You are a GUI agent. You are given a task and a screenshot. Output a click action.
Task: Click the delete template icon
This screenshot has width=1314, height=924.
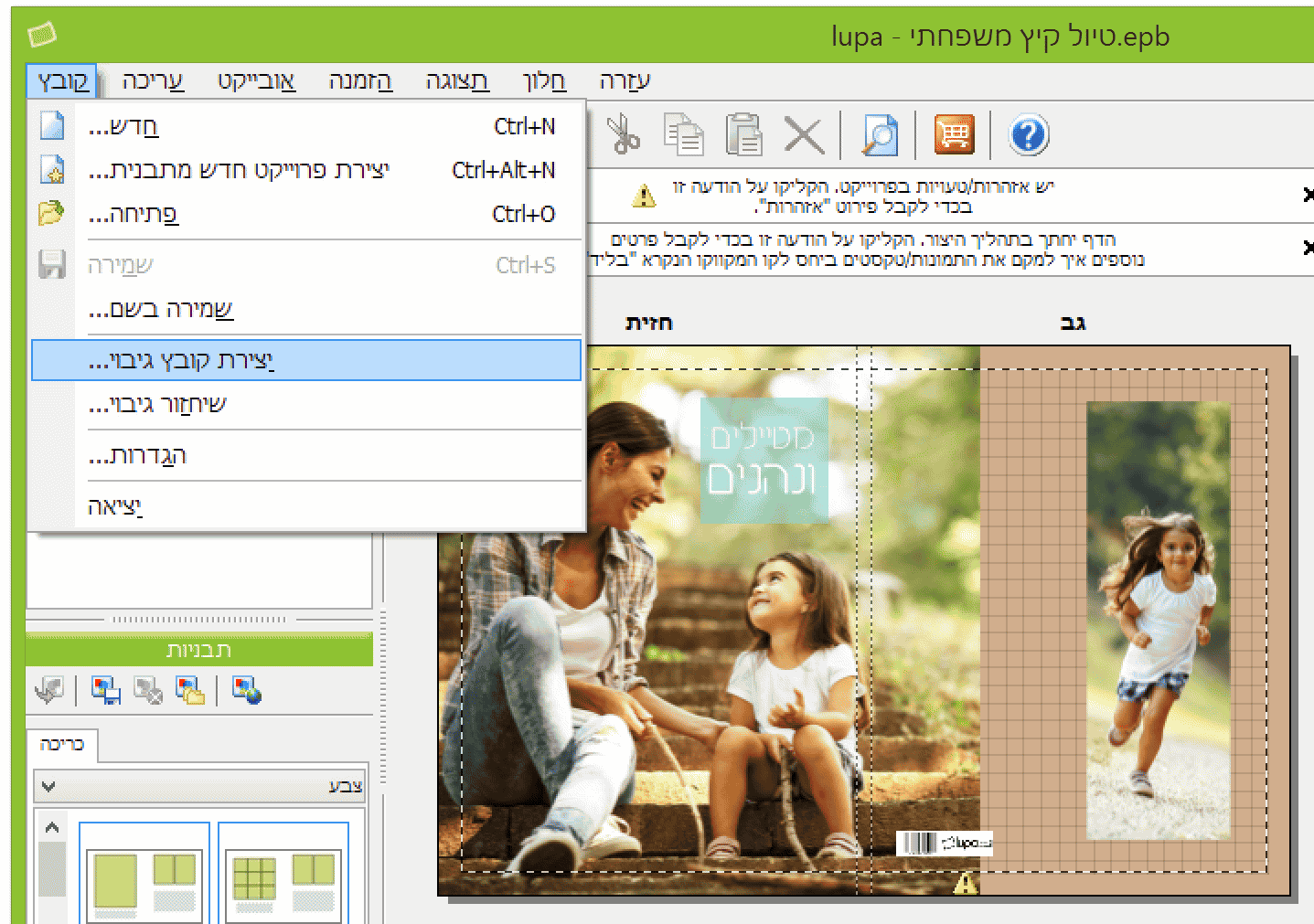pyautogui.click(x=146, y=691)
